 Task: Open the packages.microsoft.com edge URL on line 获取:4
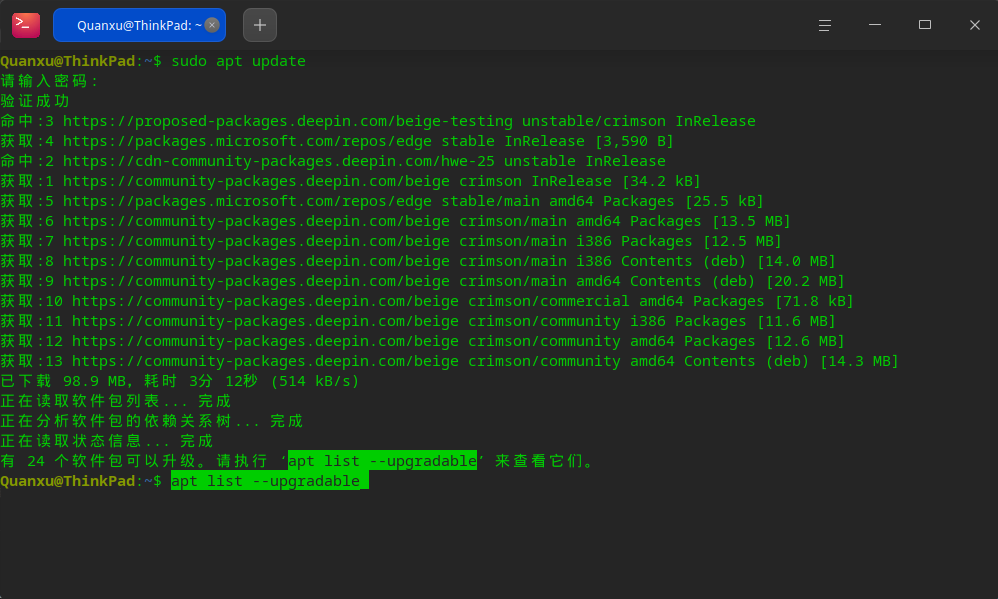[247, 141]
